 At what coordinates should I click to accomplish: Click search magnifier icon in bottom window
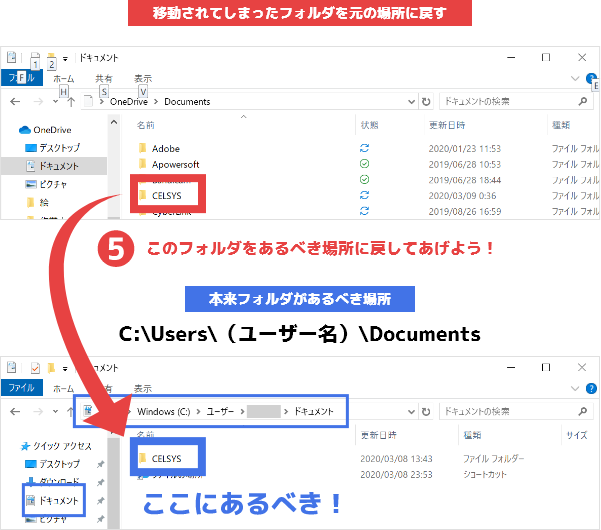tap(583, 411)
